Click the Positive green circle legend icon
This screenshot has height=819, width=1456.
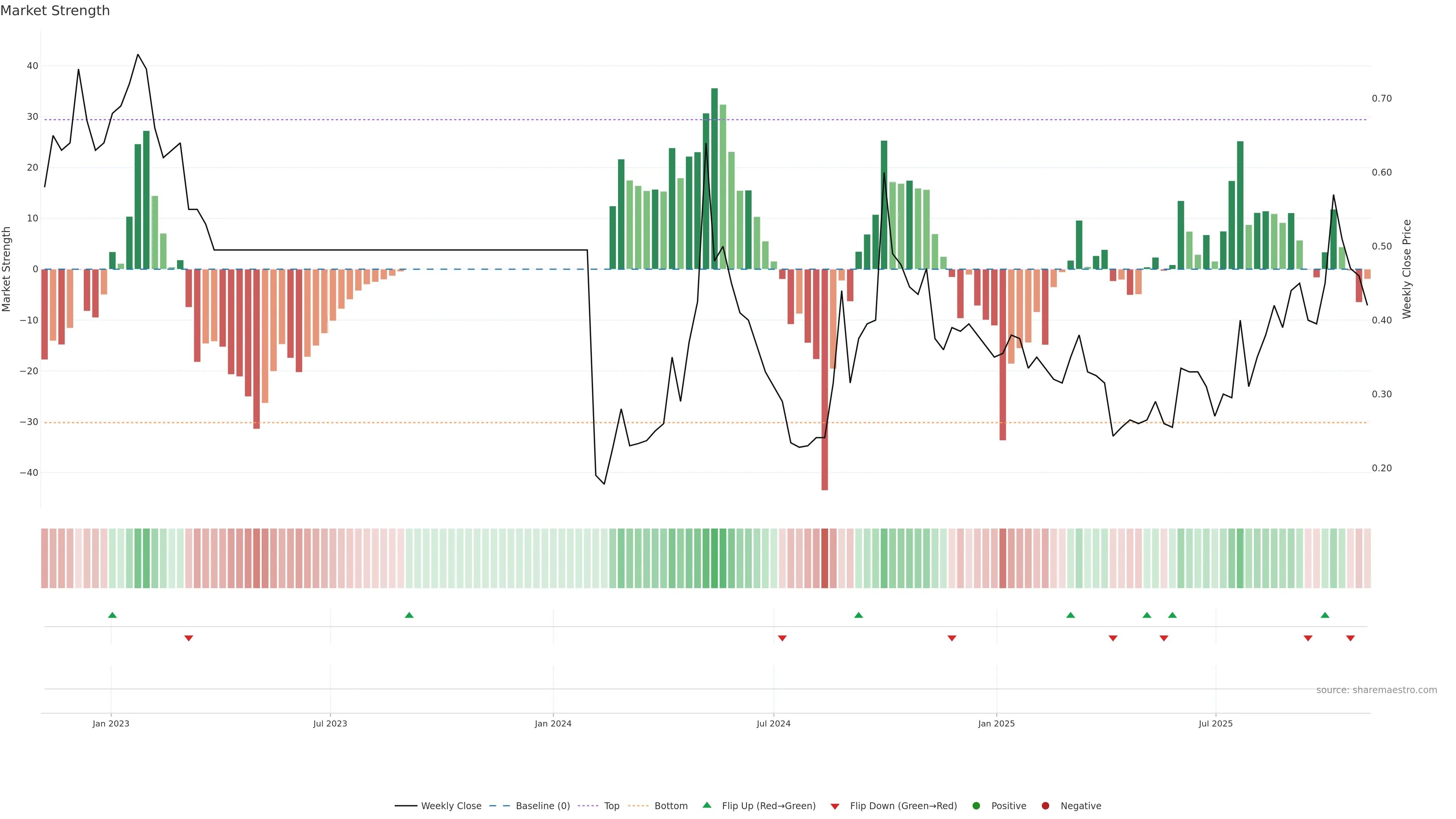[x=976, y=806]
